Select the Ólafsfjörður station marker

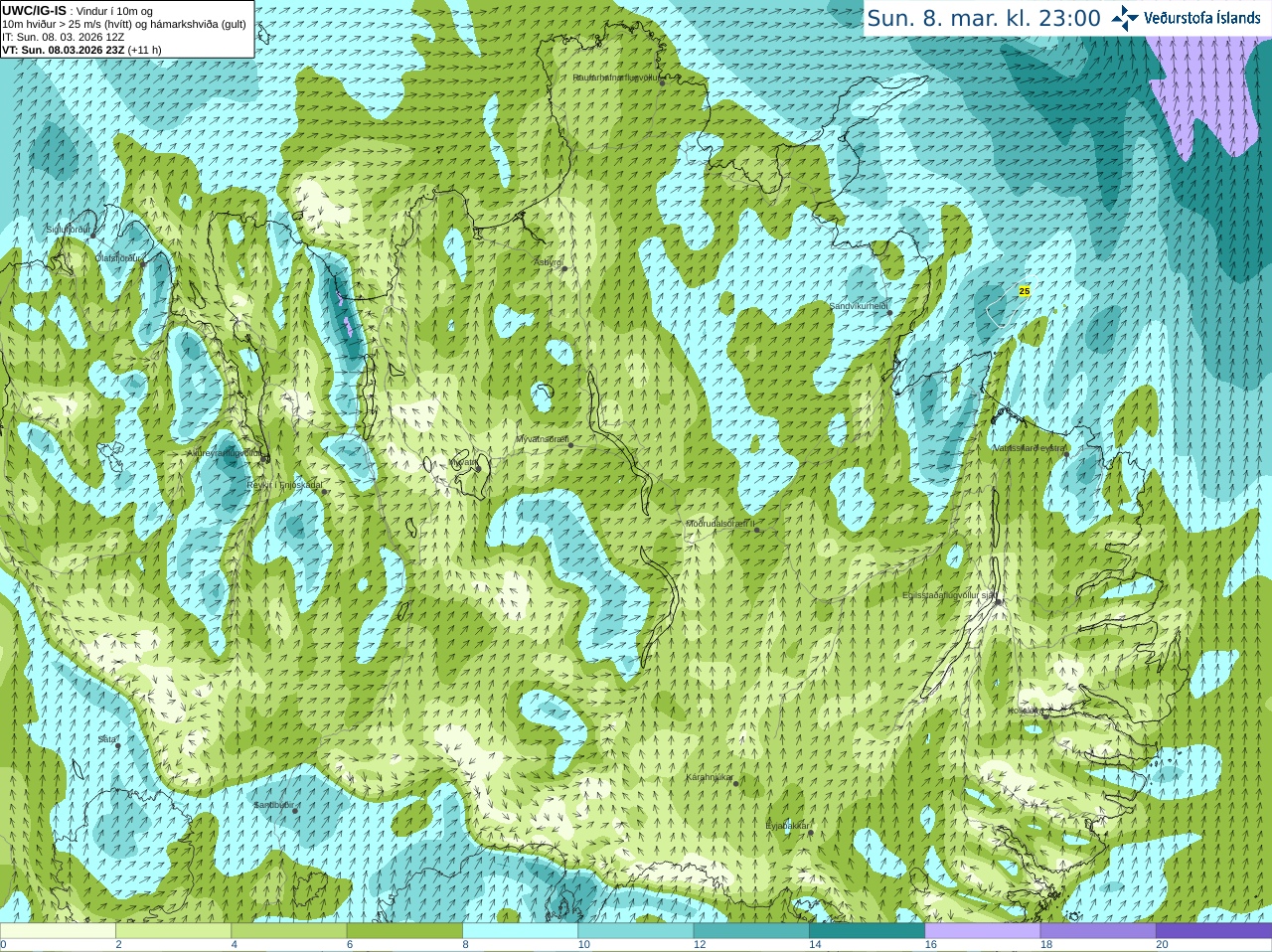pyautogui.click(x=142, y=264)
